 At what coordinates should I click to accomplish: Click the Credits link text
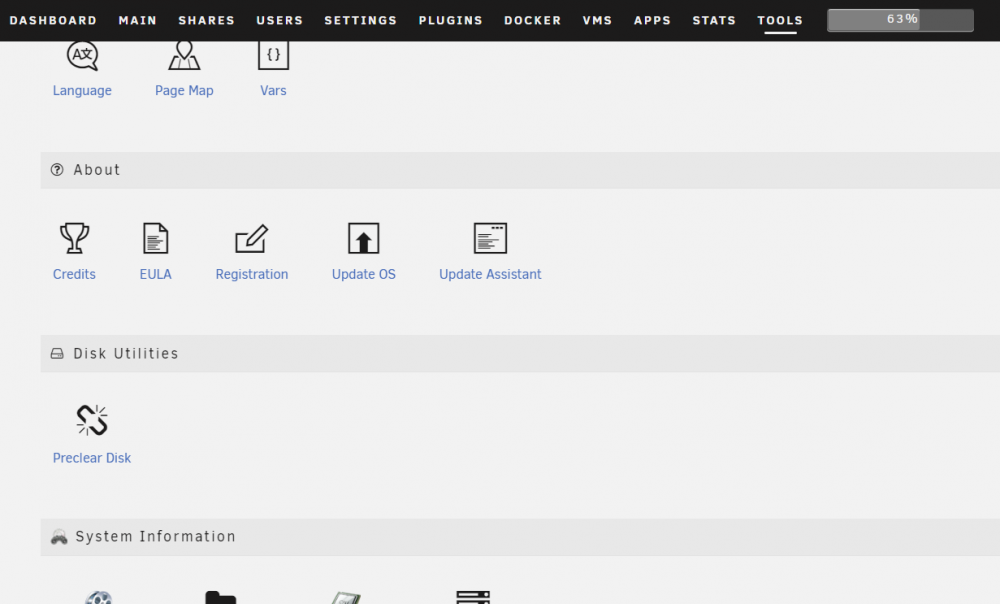point(74,274)
